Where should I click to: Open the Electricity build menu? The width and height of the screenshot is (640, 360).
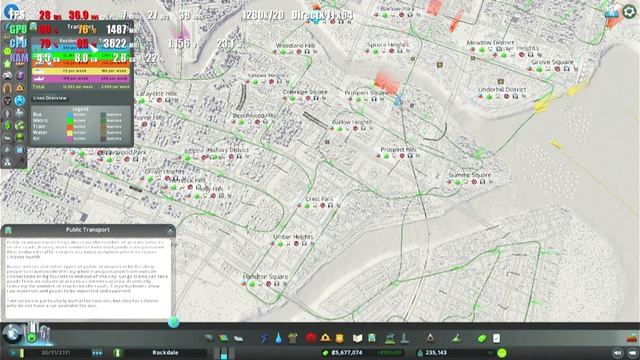(264, 338)
